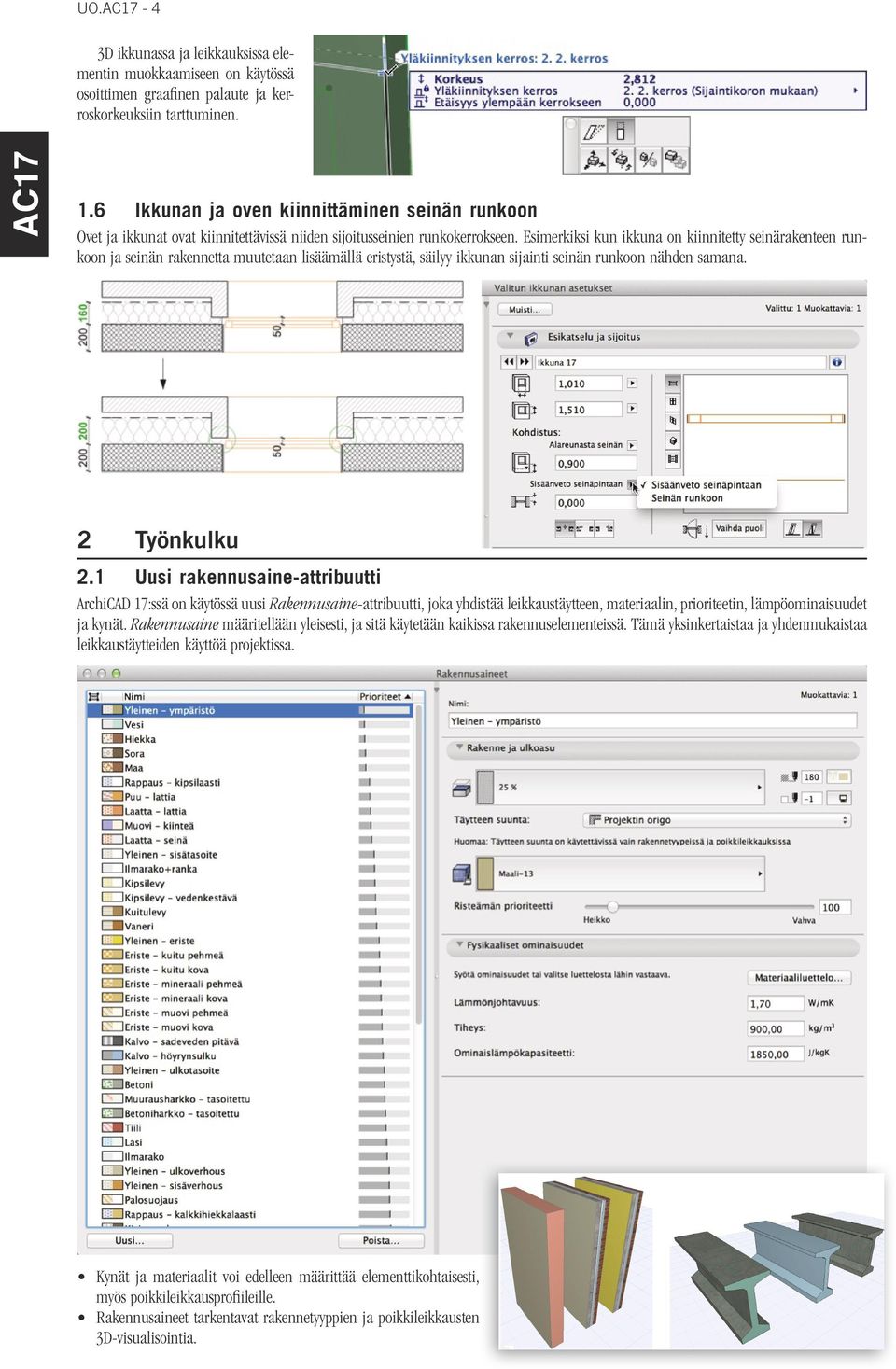This screenshot has height=1369, width=896.
Task: Select Eriste - mineraali pehmeä list row
Action: point(250,985)
